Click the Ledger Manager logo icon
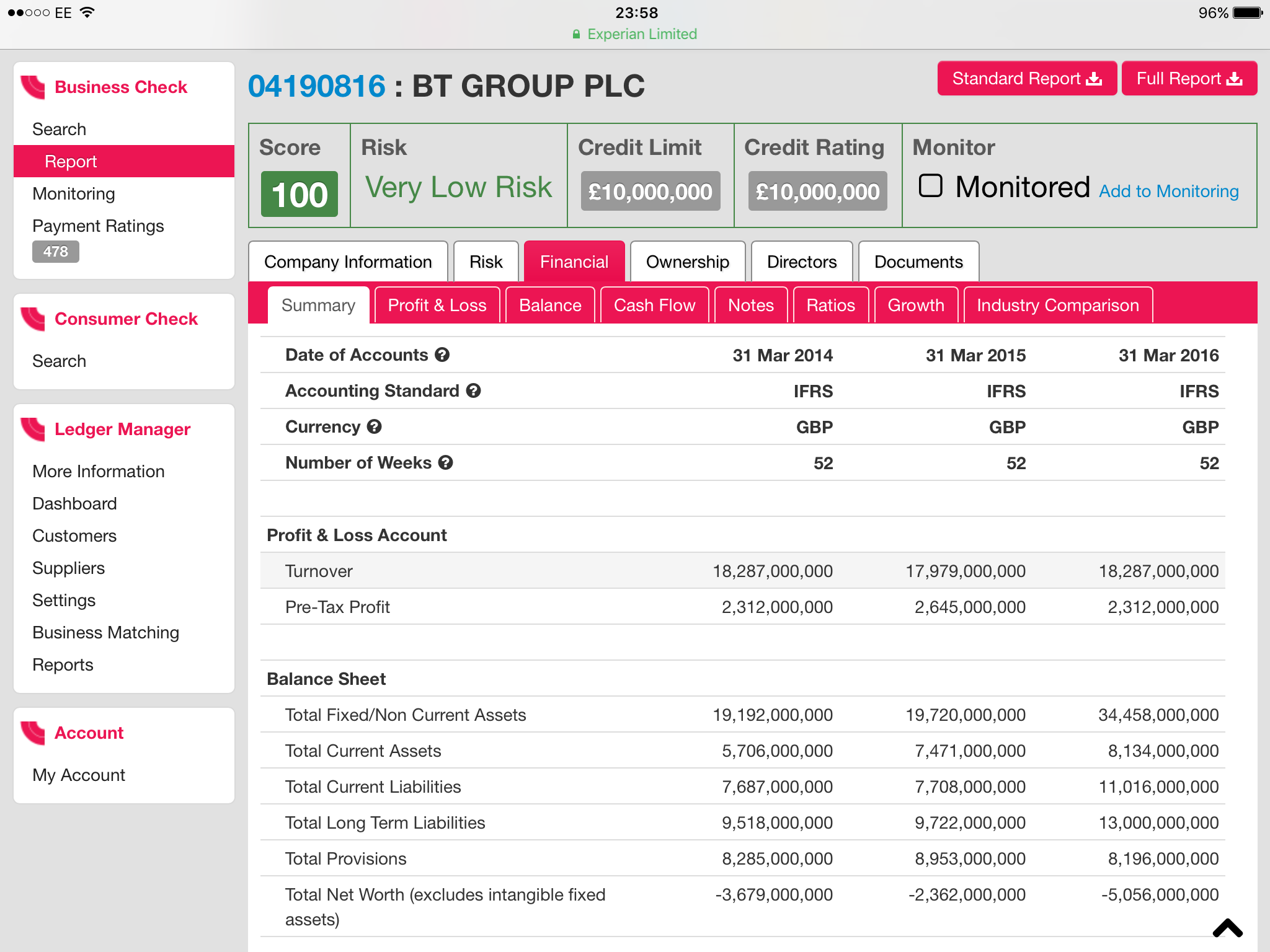This screenshot has height=952, width=1270. tap(33, 430)
